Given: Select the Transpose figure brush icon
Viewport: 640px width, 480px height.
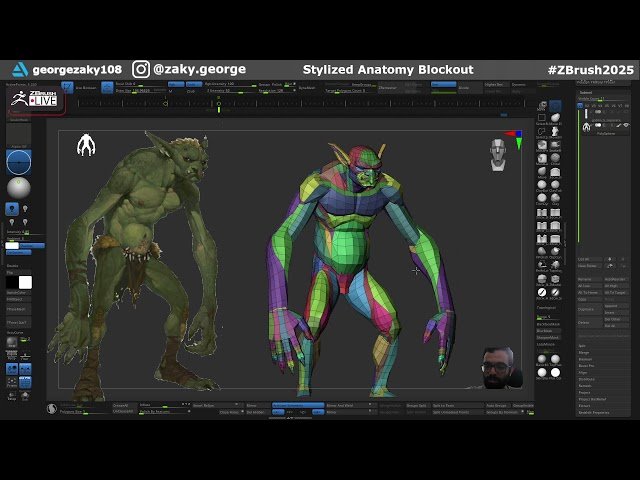Looking at the screenshot, I should 555,132.
